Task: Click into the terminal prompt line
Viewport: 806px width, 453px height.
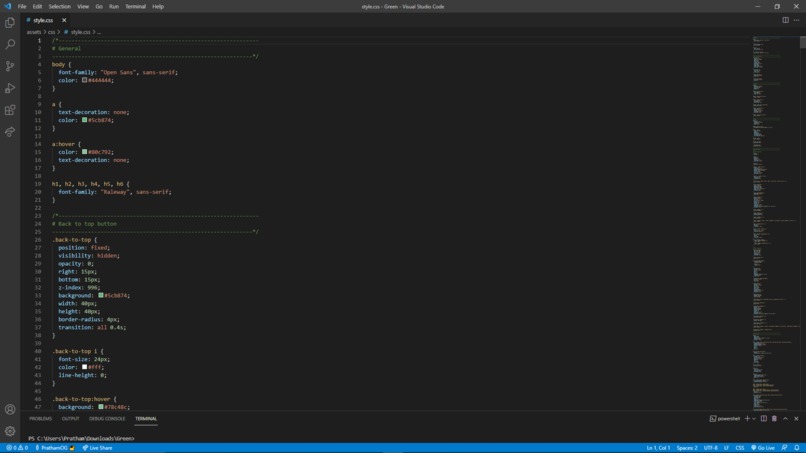Action: click(x=81, y=439)
